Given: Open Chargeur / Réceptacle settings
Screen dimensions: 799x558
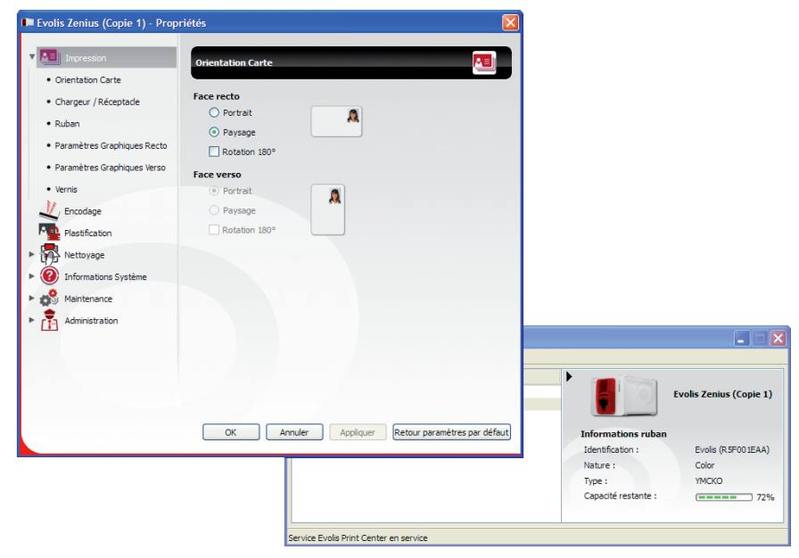Looking at the screenshot, I should click(x=97, y=102).
